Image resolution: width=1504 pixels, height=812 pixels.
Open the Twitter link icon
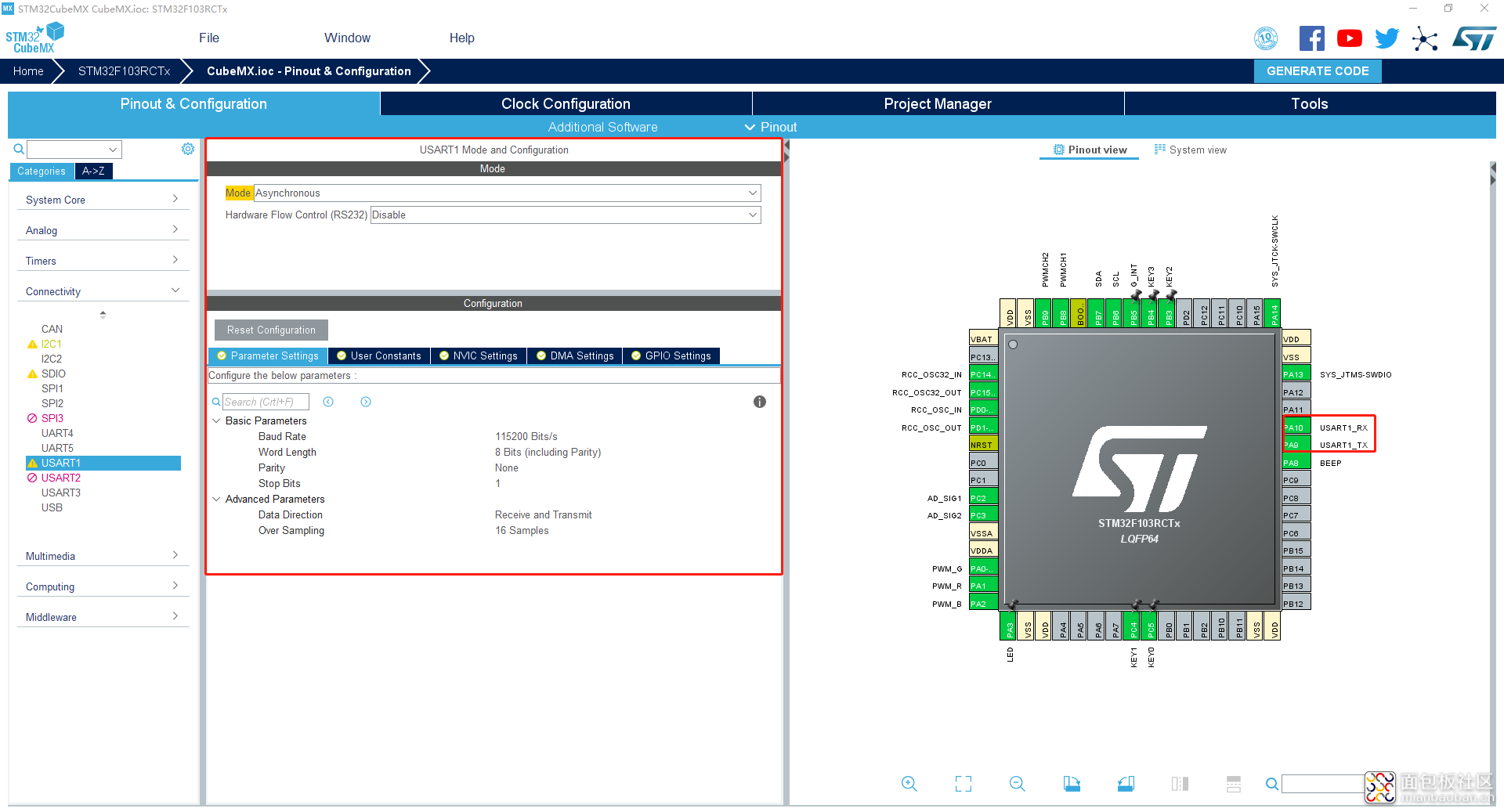(x=1387, y=38)
